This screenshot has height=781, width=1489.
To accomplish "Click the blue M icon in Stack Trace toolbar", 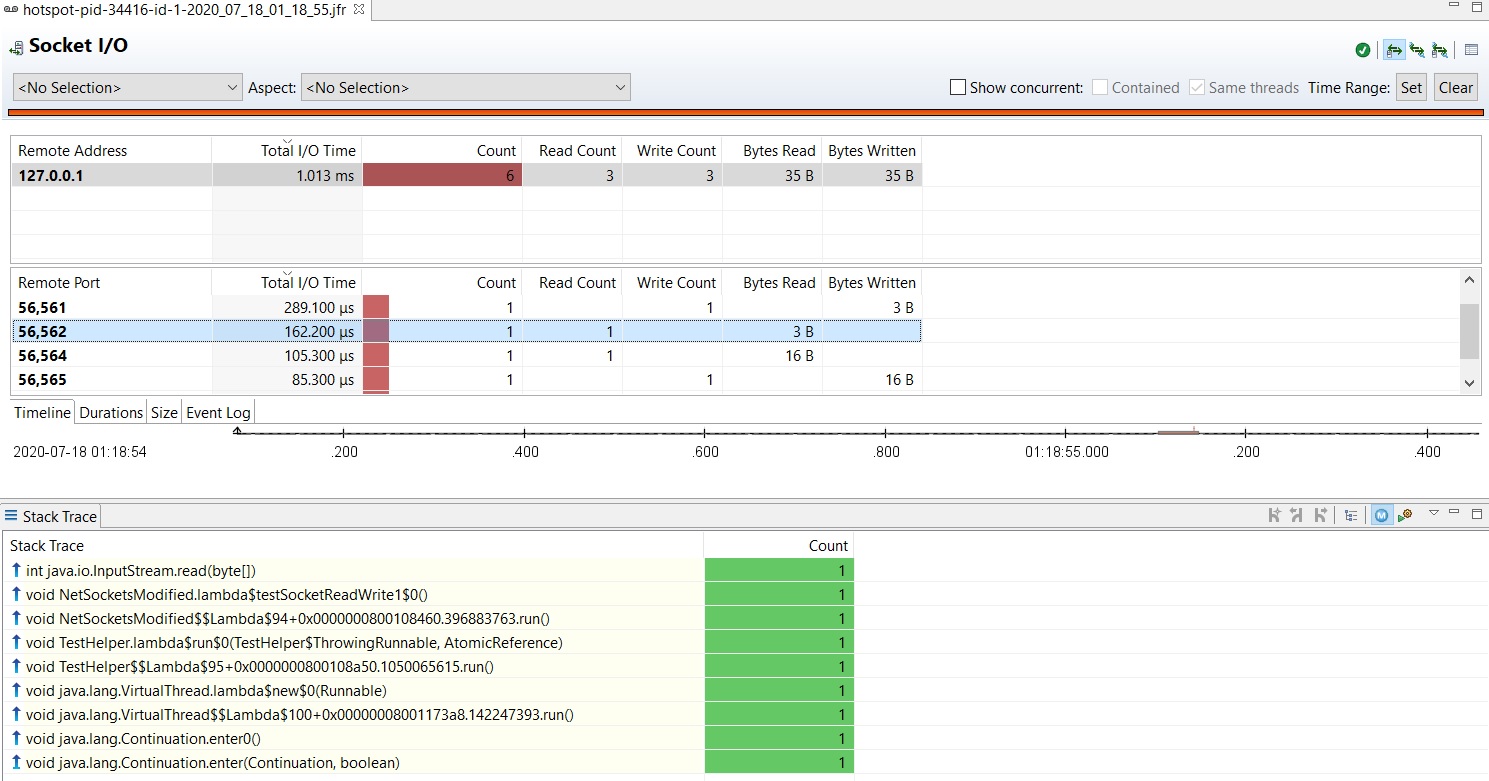I will coord(1381,516).
